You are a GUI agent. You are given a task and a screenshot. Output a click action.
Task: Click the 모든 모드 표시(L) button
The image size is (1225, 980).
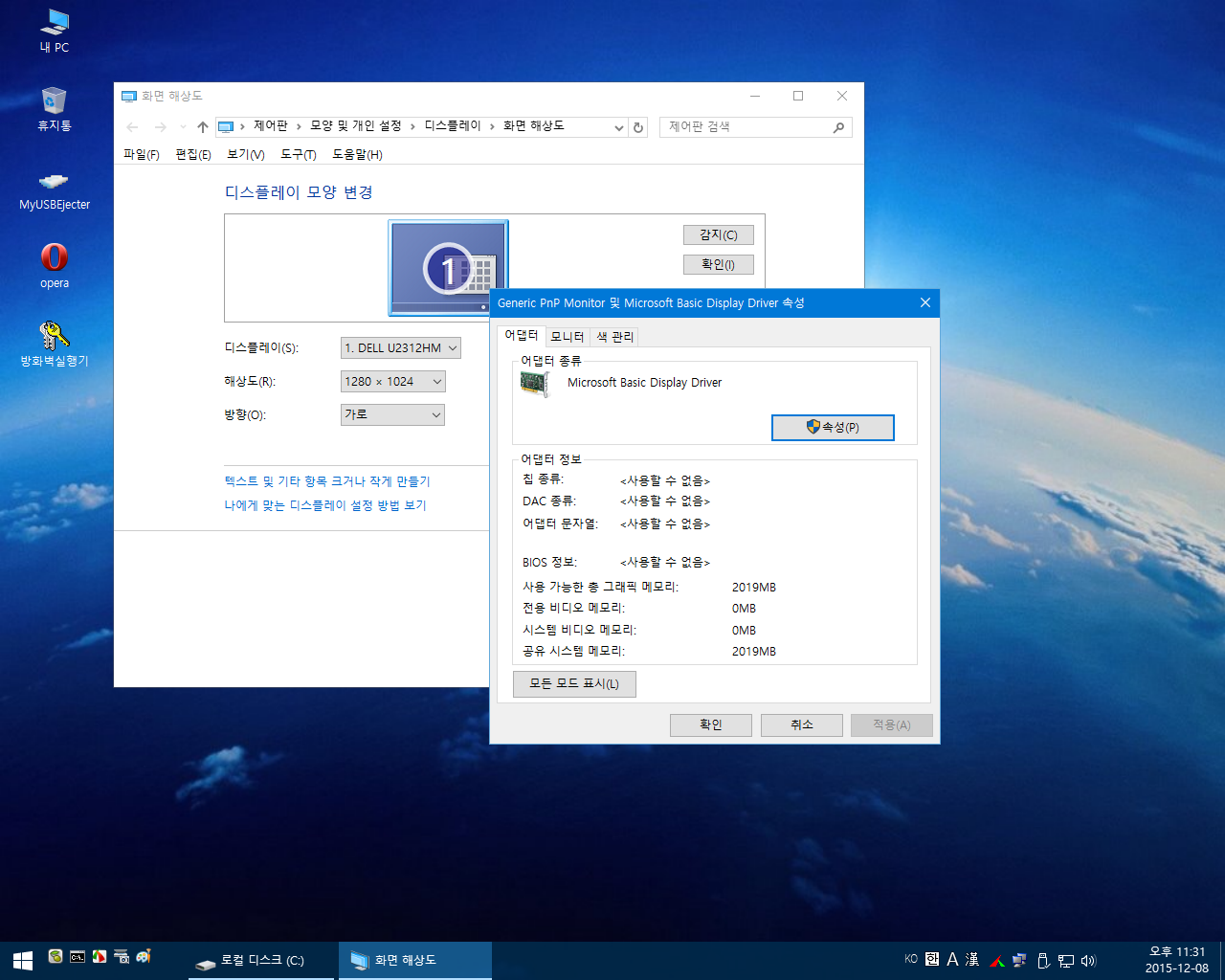pyautogui.click(x=574, y=683)
